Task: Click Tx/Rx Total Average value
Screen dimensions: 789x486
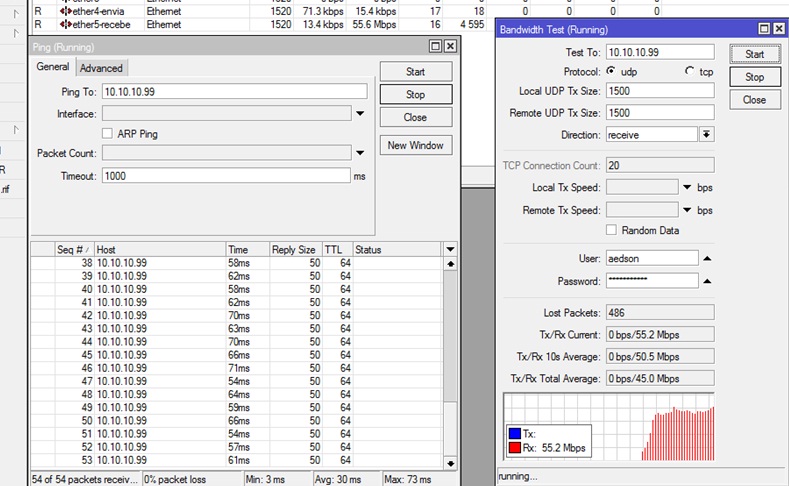Action: [x=660, y=378]
